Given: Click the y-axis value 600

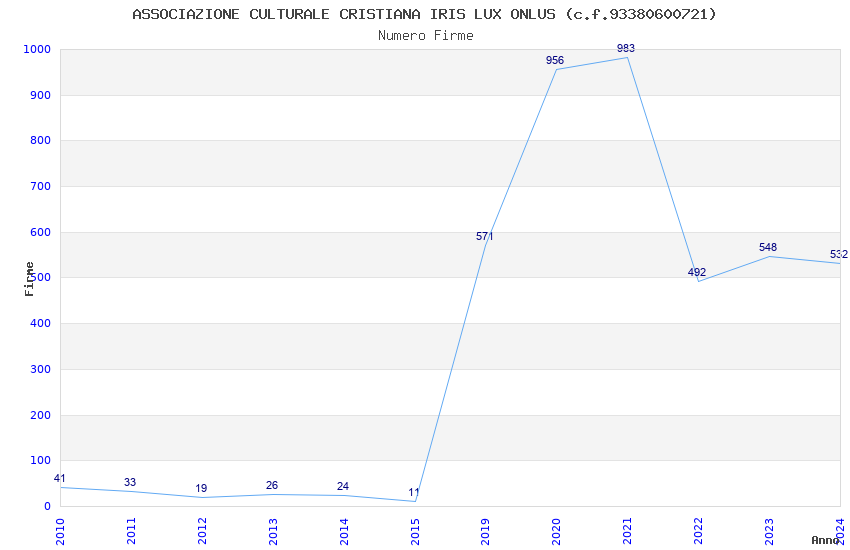Looking at the screenshot, I should pos(41,232).
